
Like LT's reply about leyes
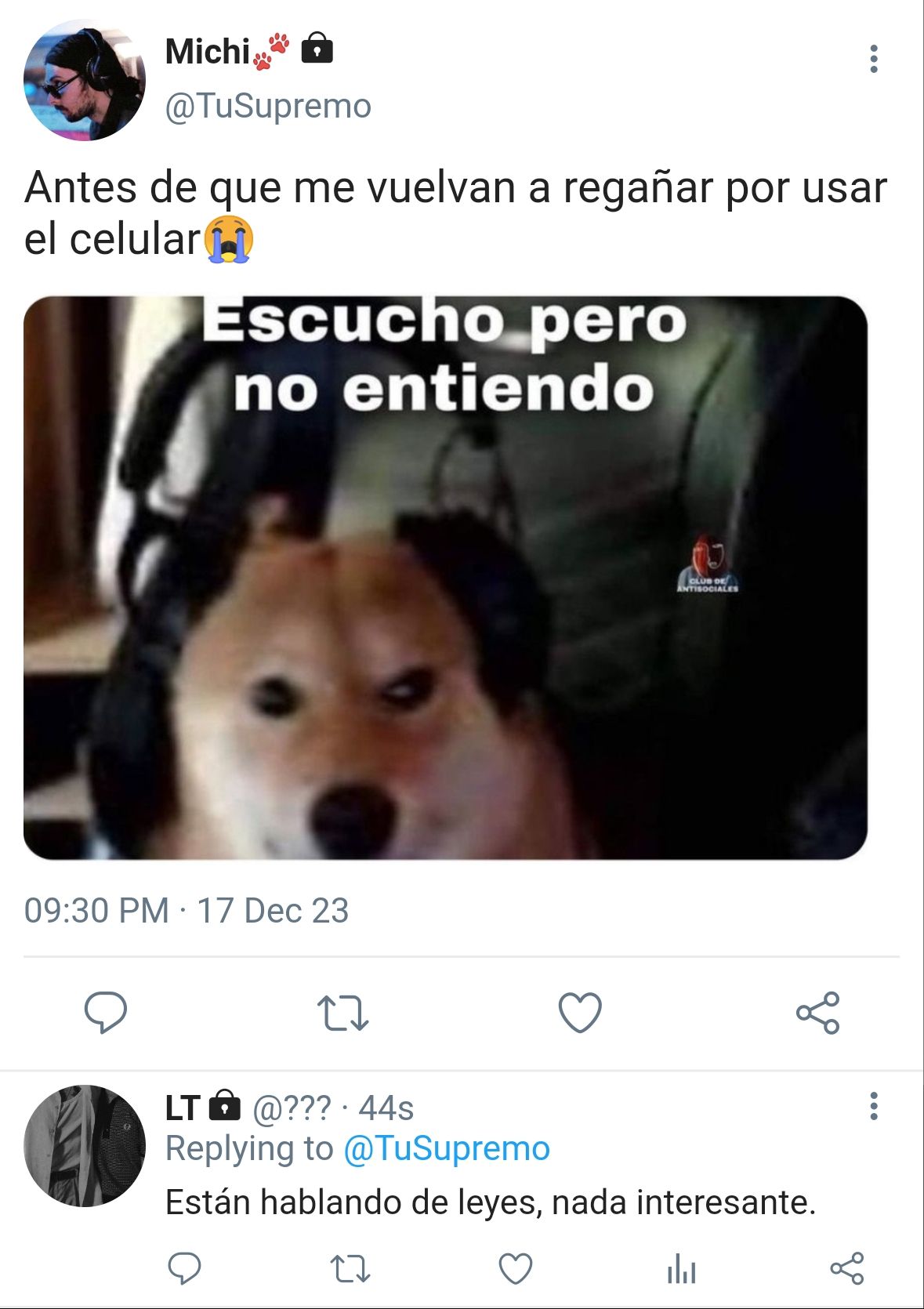tap(516, 1268)
